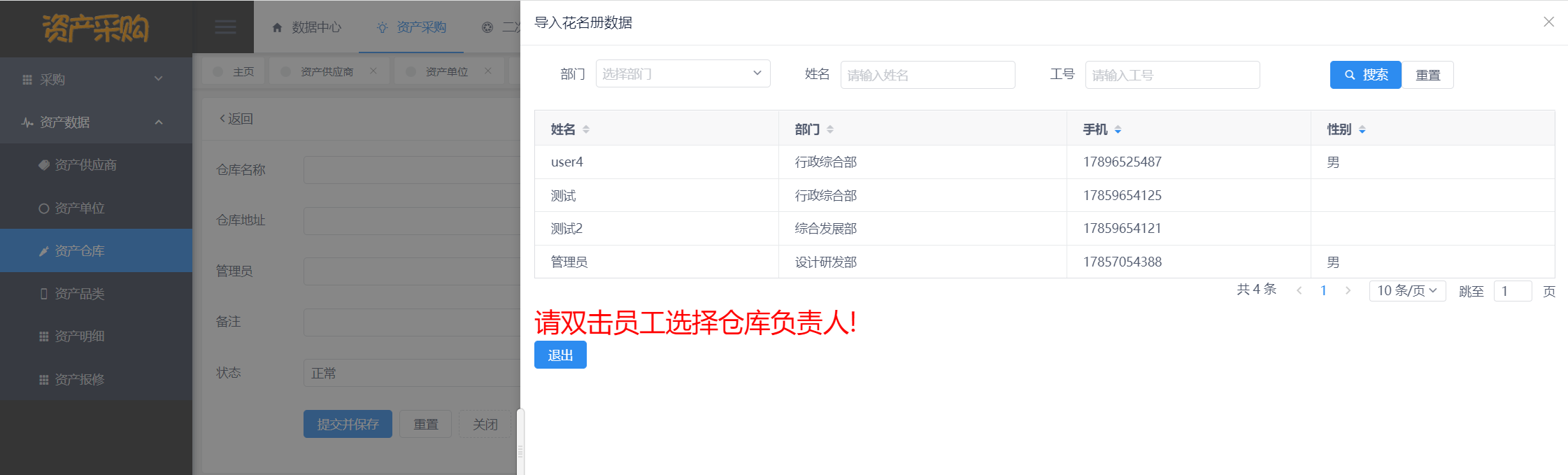
Task: Expand the 采购 sidebar menu
Action: 96,80
